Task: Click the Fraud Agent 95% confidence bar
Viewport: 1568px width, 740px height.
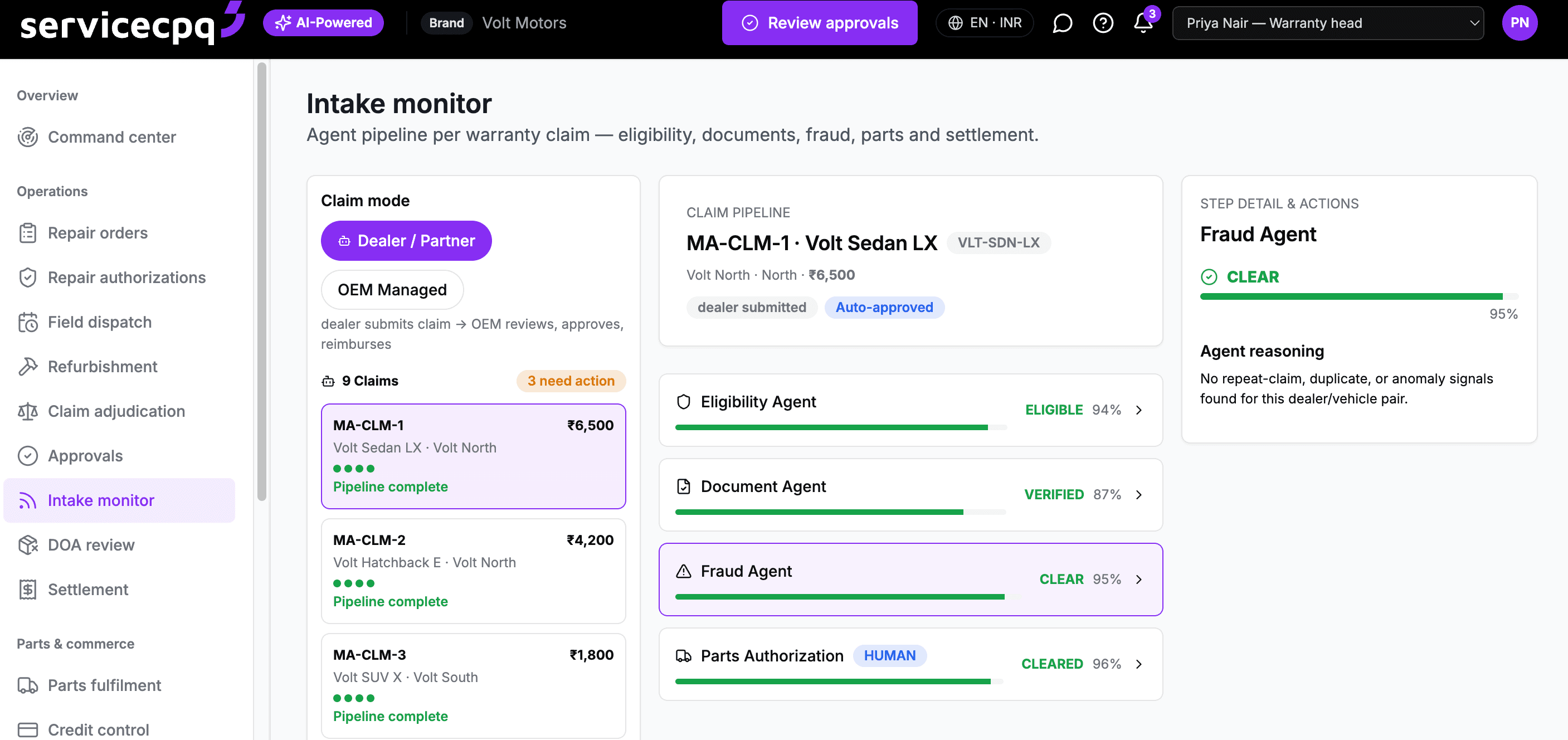Action: [1358, 296]
